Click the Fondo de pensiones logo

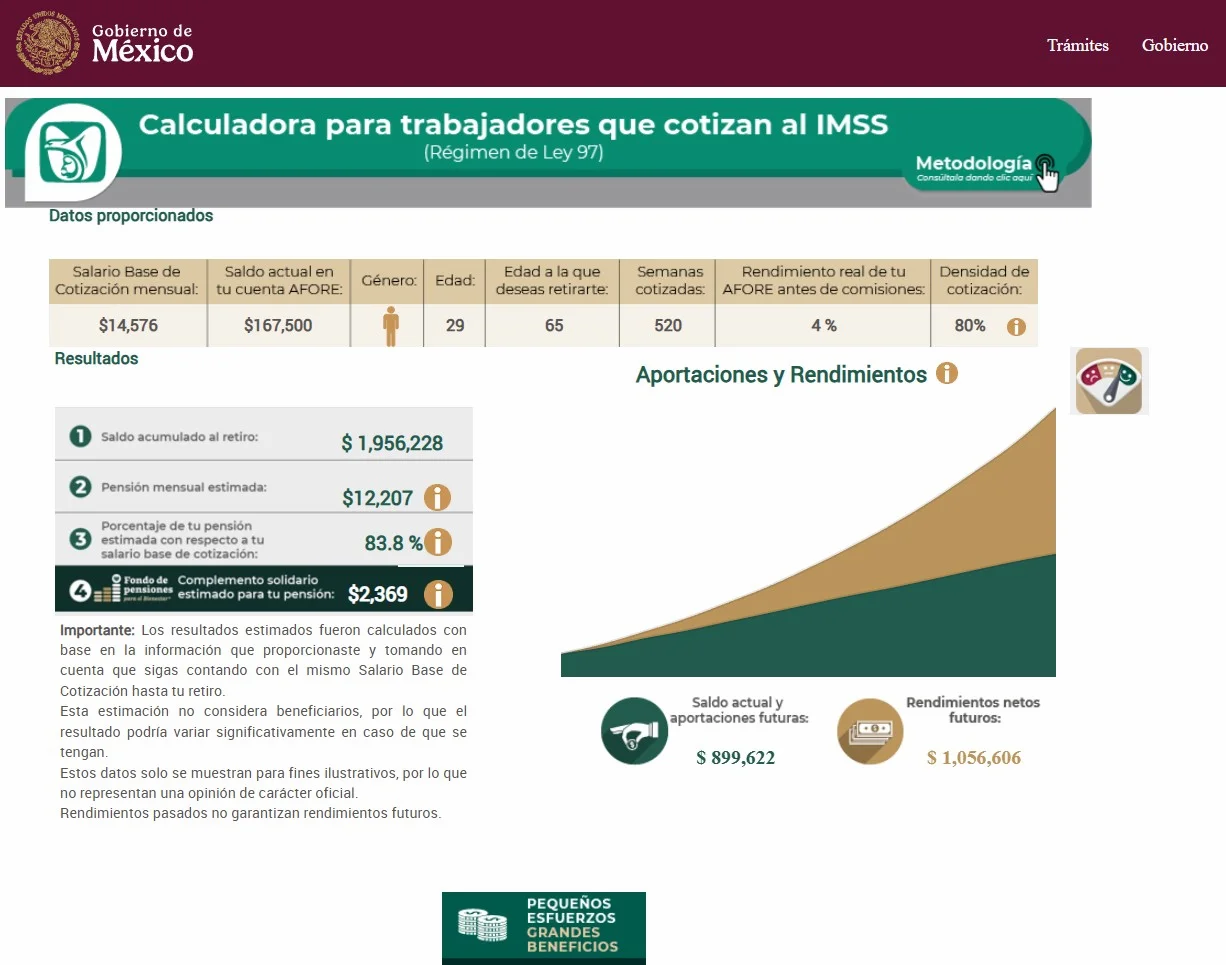coord(134,589)
